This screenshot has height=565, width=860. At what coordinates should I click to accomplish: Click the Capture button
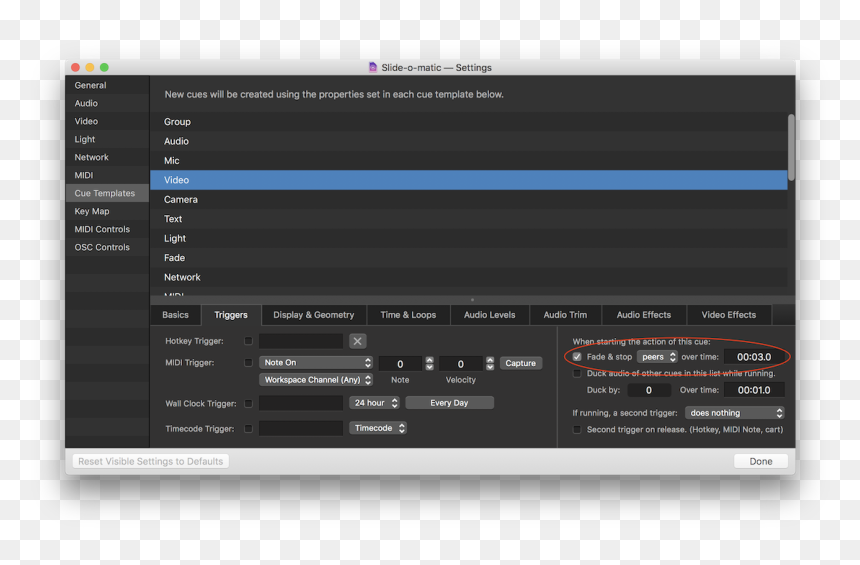coord(520,363)
